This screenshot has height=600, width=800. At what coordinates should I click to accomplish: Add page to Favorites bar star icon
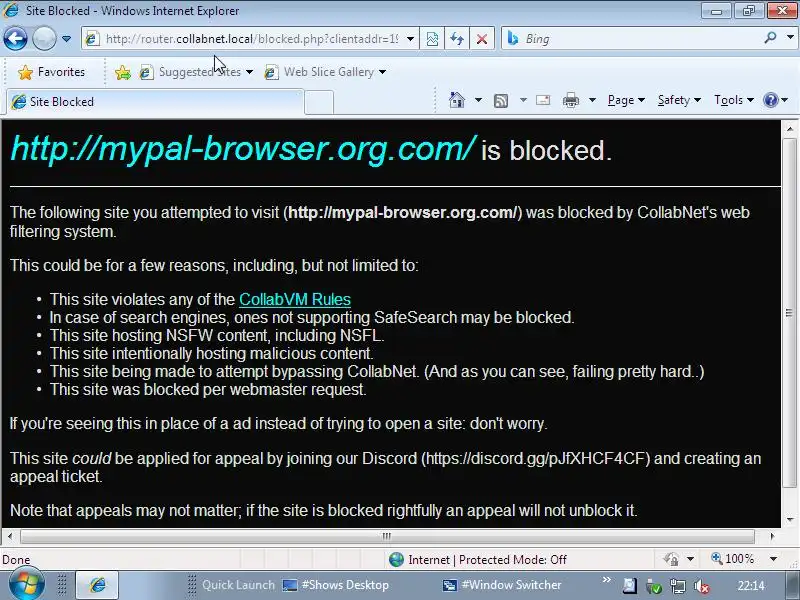pos(122,72)
